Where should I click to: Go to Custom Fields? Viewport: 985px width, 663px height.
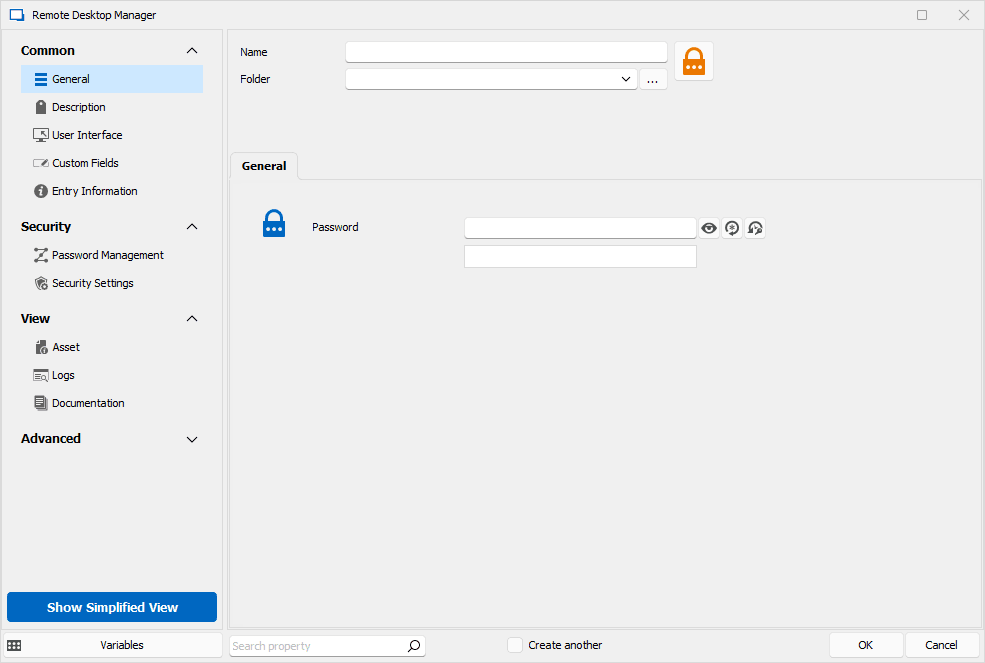tap(112, 163)
